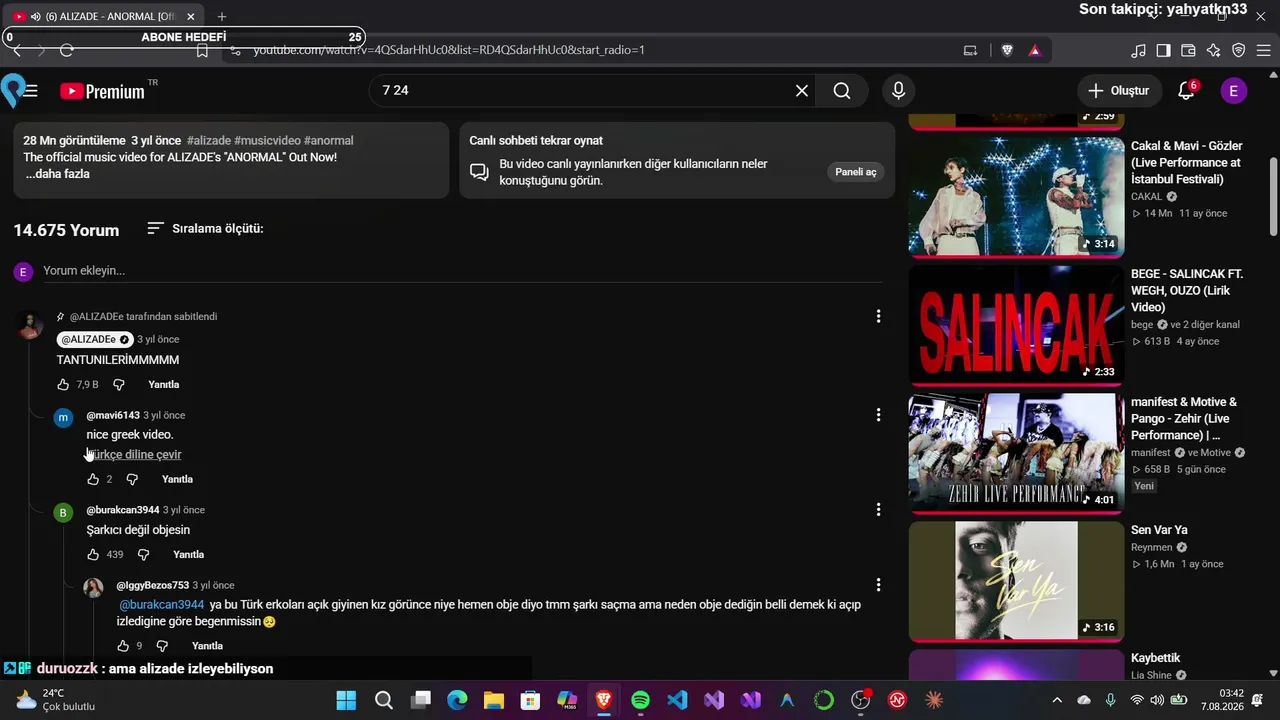The image size is (1280, 720).
Task: Show hidden system tray icons
Action: 1057,700
